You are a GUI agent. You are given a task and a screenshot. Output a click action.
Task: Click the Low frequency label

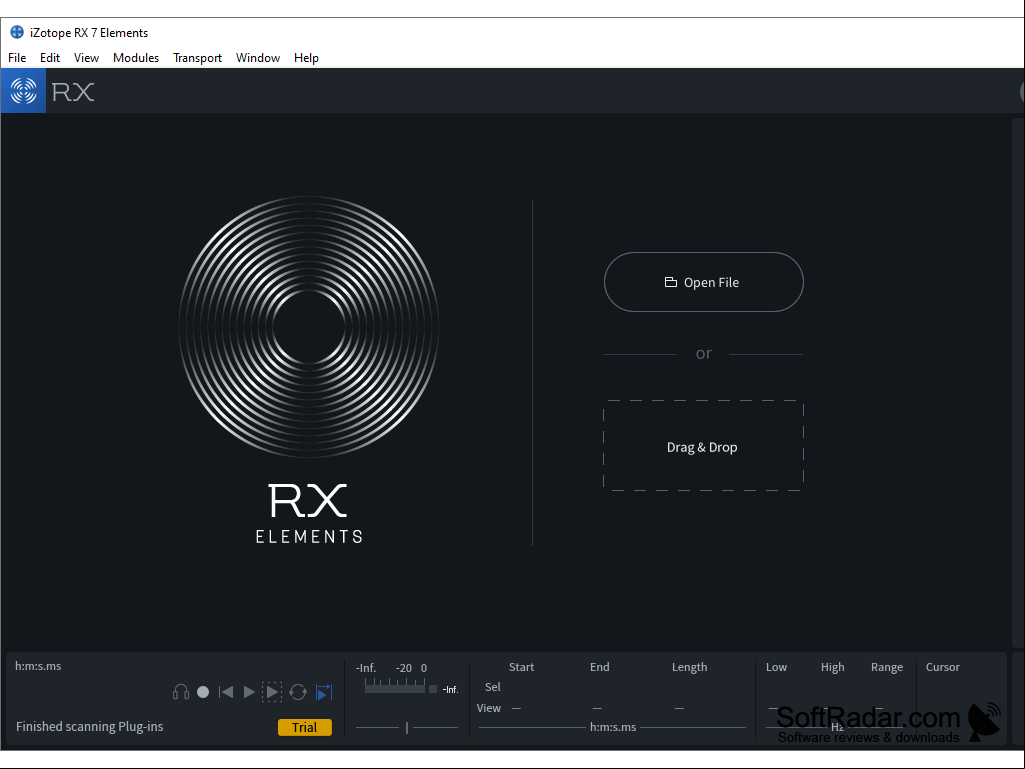coord(777,667)
